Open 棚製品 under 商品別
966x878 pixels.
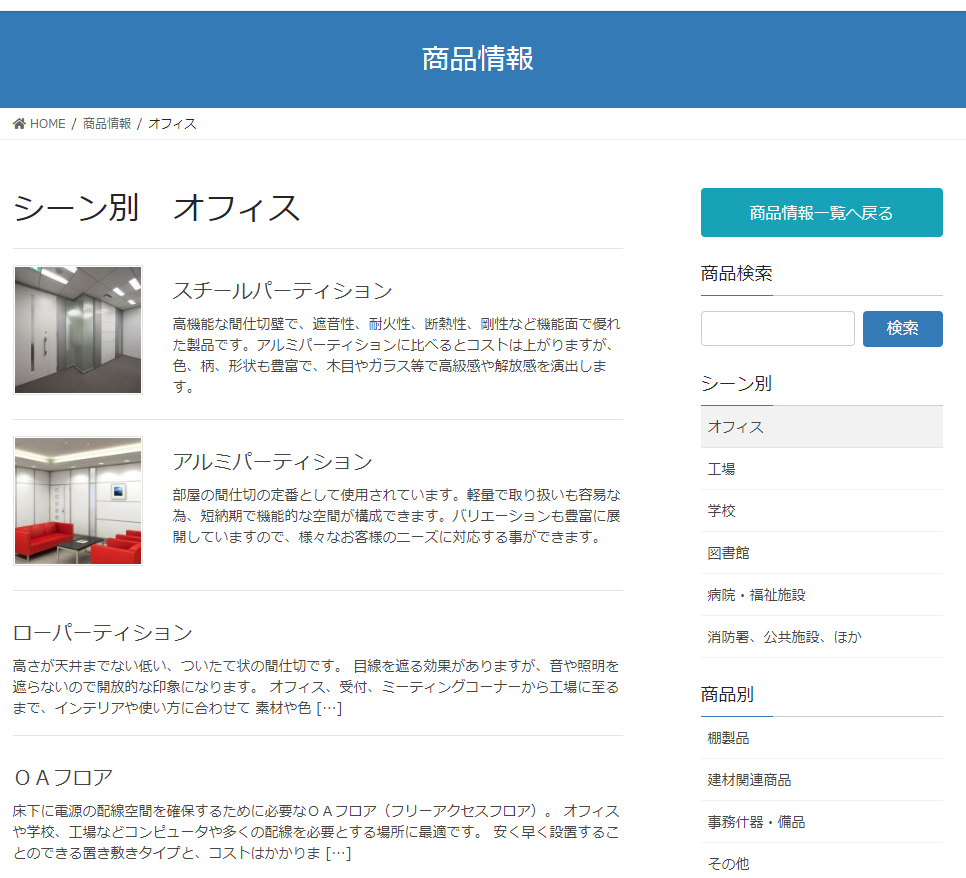click(x=729, y=738)
